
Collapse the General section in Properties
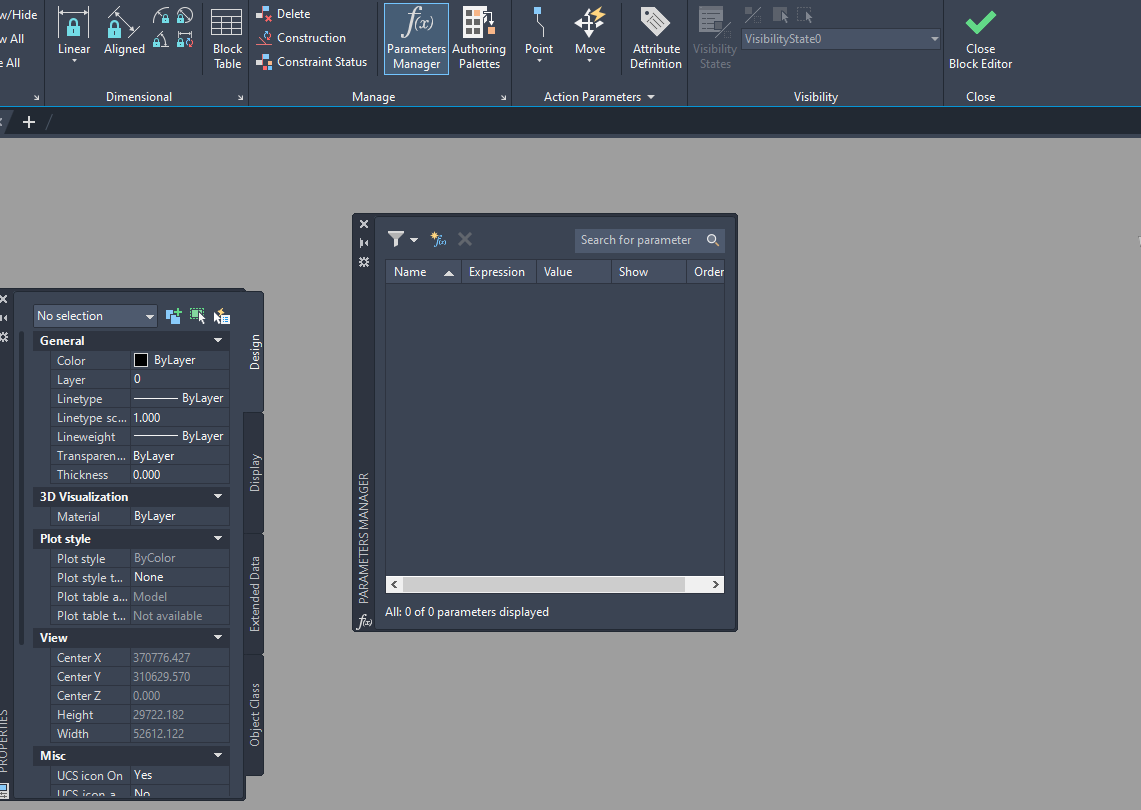217,340
